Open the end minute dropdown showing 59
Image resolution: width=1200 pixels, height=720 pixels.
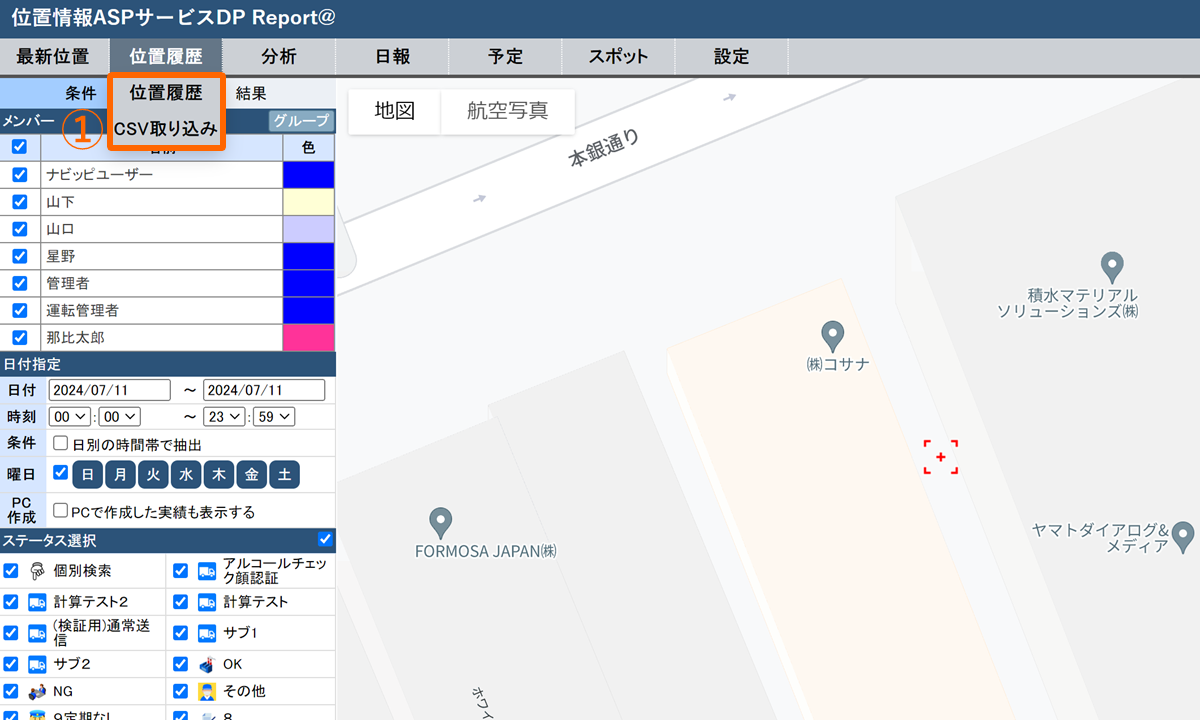coord(273,417)
